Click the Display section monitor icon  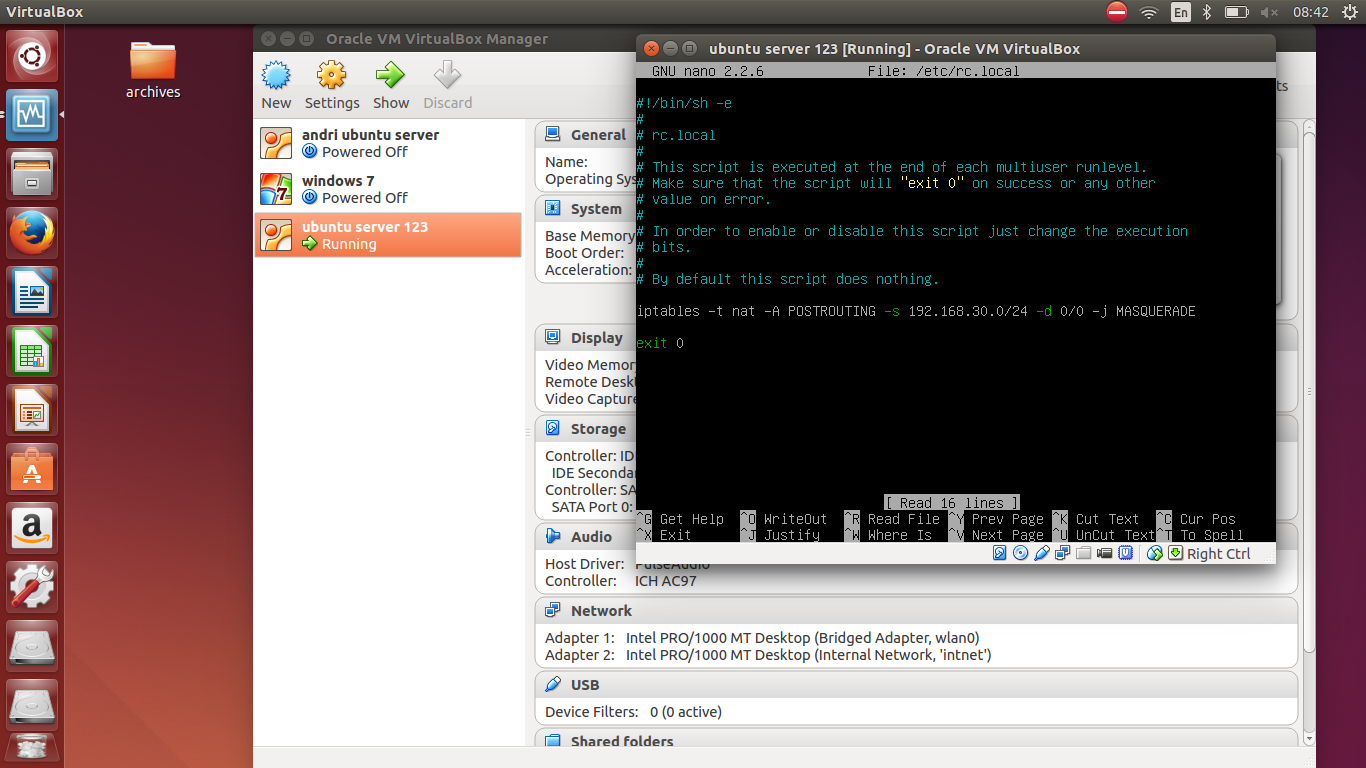point(553,338)
